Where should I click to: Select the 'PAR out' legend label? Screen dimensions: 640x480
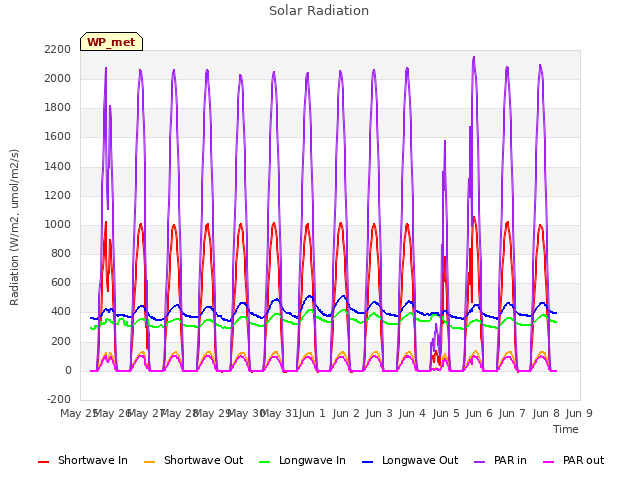[583, 460]
